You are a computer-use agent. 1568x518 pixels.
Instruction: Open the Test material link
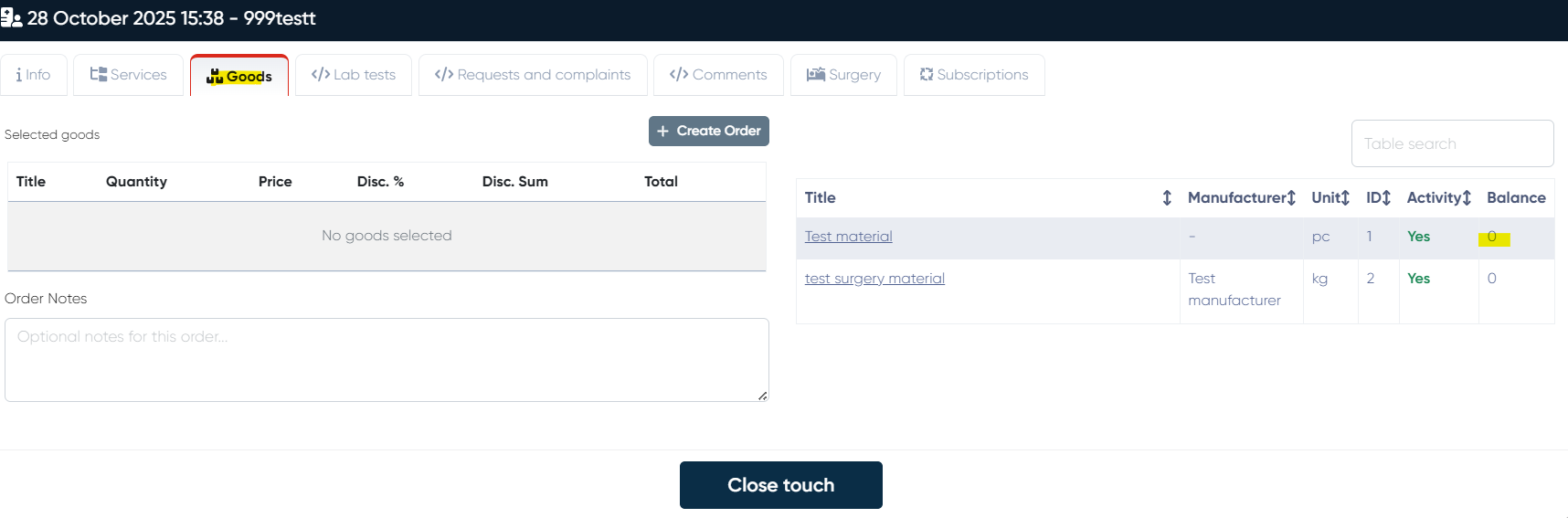tap(848, 237)
